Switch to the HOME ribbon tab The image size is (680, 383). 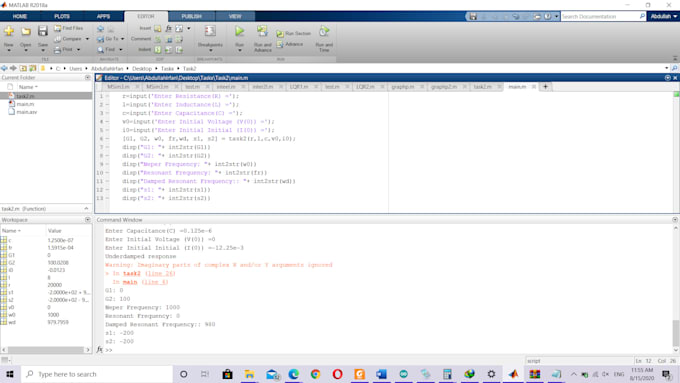click(20, 16)
